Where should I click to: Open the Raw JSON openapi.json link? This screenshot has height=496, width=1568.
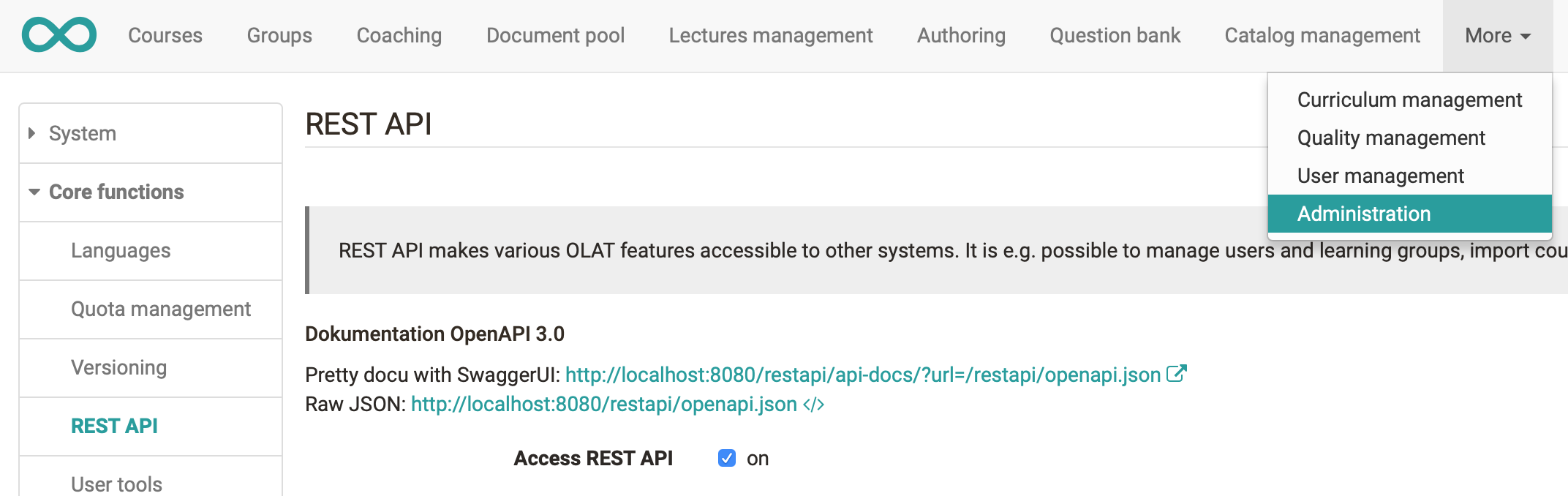pyautogui.click(x=603, y=404)
